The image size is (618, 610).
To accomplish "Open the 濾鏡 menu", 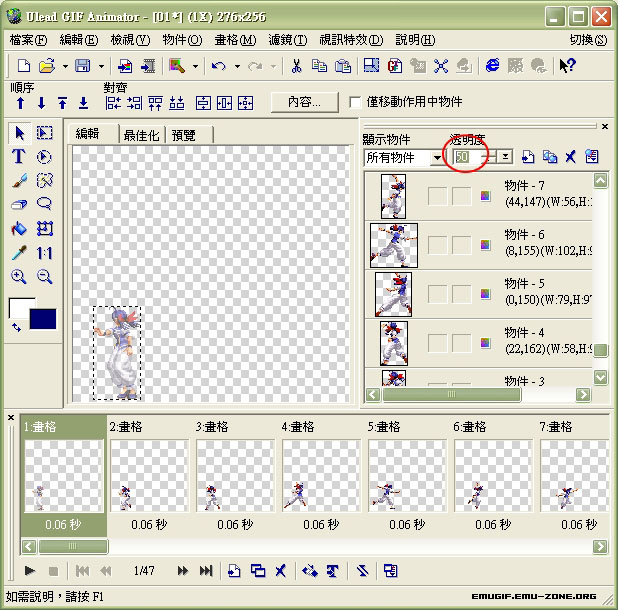I will [287, 40].
